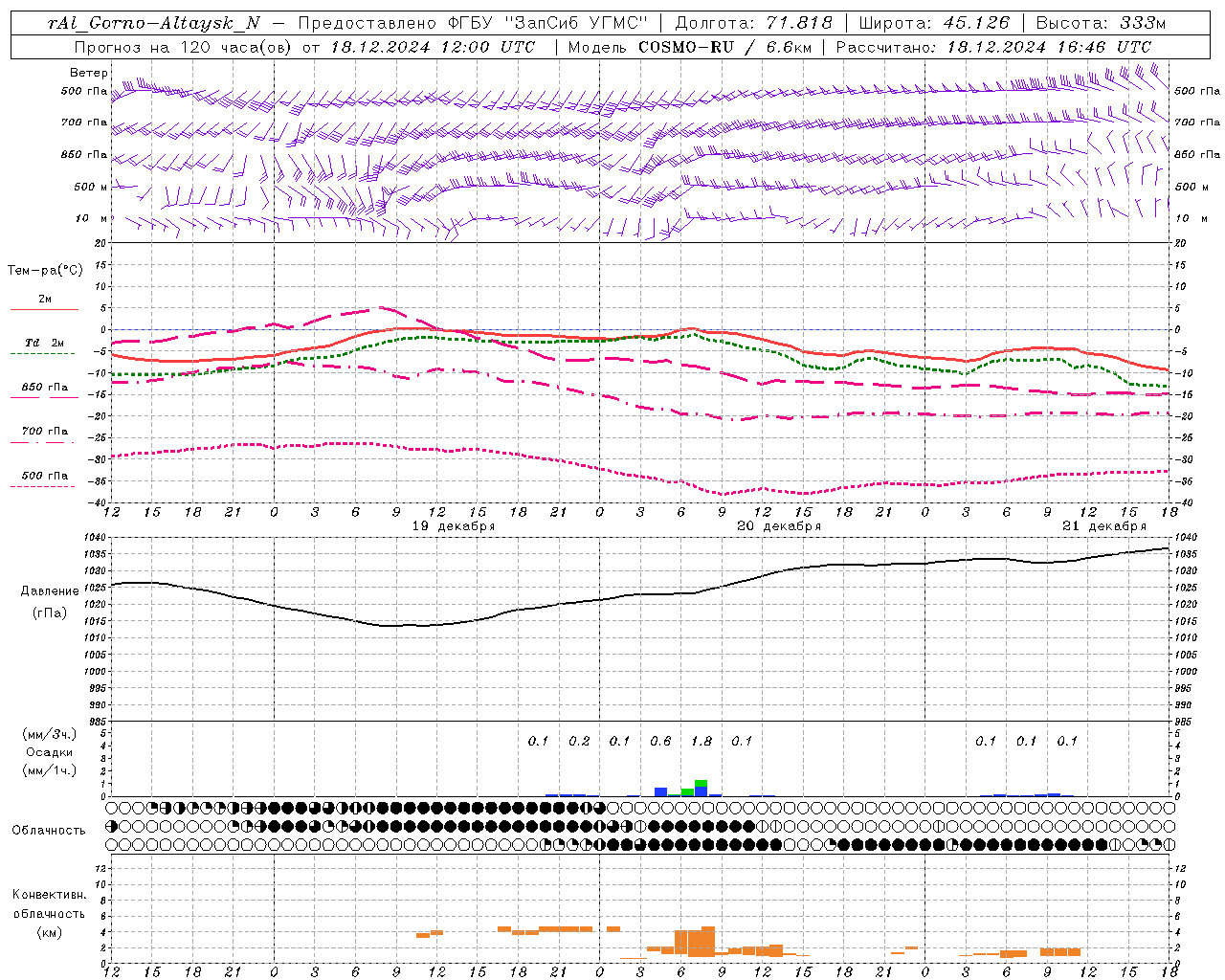The height and width of the screenshot is (980, 1225).
Task: Click the Конвективн. облачность panel label
Action: [49, 913]
